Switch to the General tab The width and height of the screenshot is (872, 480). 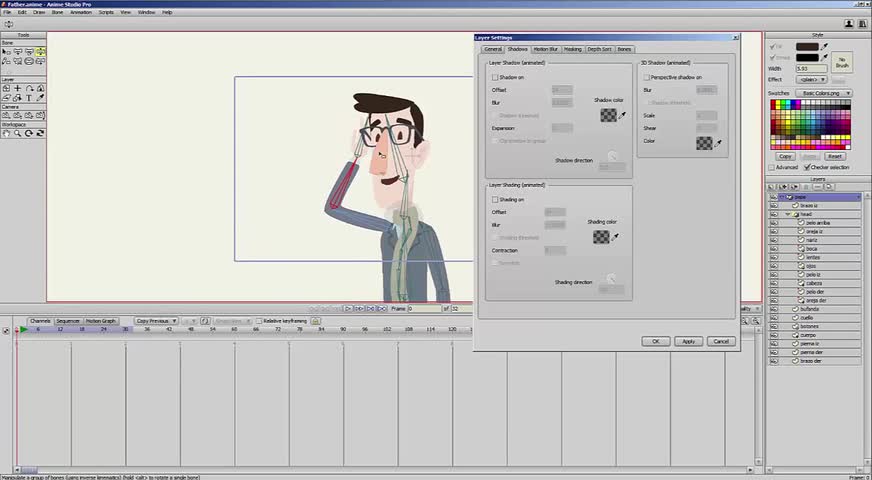point(493,49)
